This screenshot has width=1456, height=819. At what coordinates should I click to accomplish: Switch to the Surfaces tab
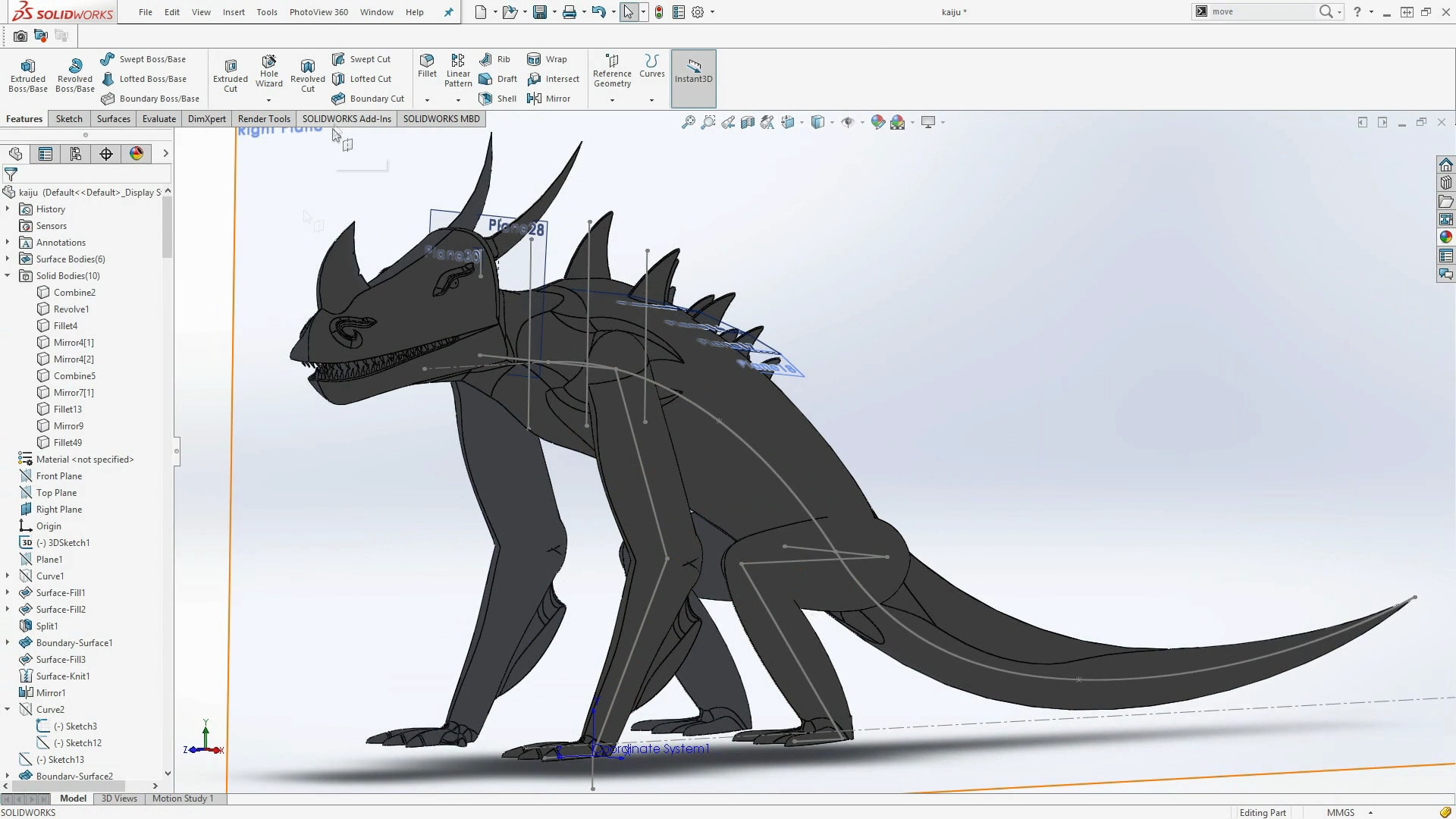pos(113,119)
